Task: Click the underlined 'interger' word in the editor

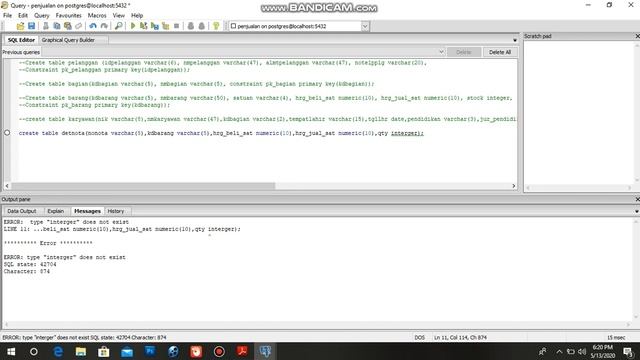Action: point(404,133)
